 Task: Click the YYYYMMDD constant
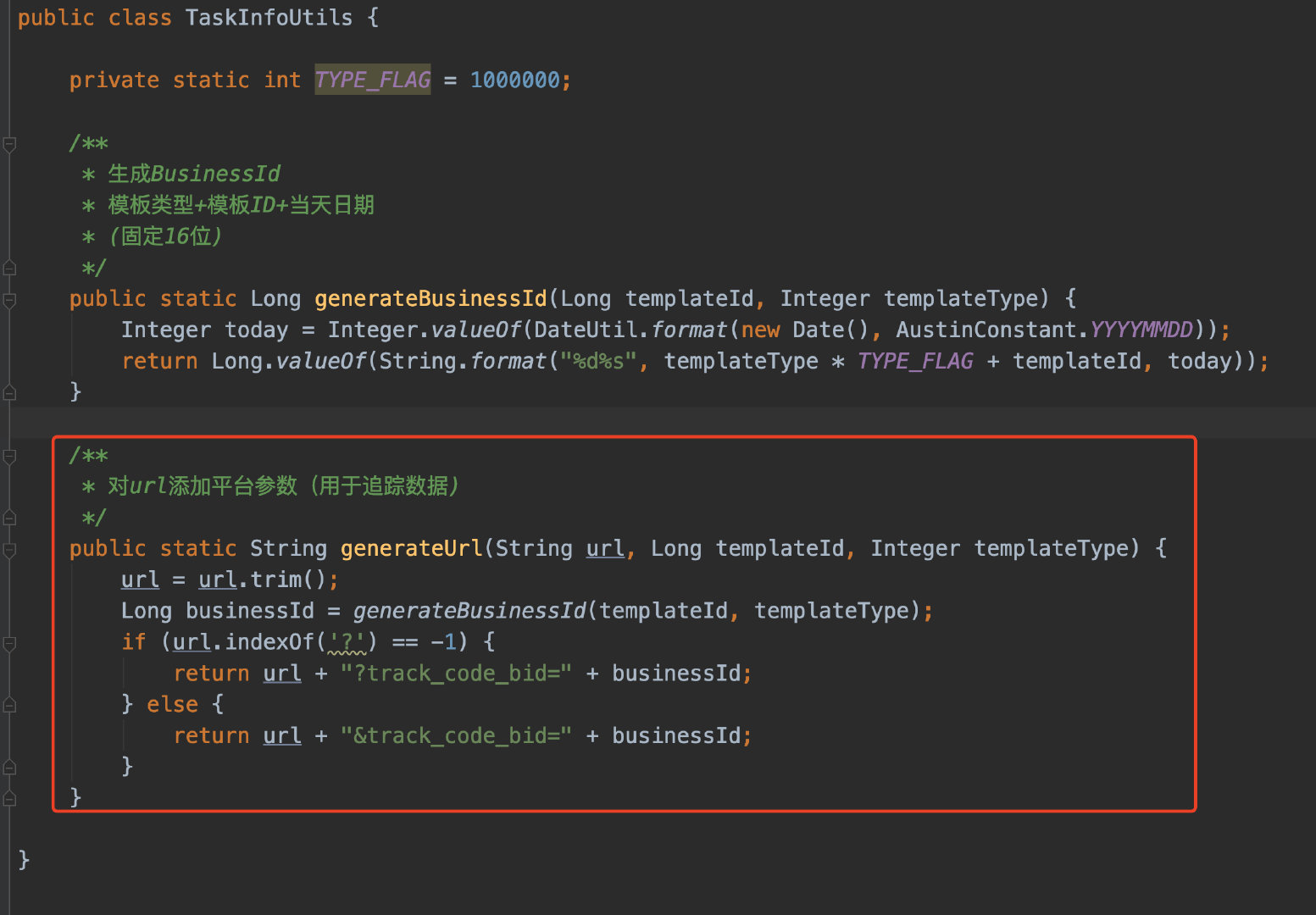[1141, 330]
